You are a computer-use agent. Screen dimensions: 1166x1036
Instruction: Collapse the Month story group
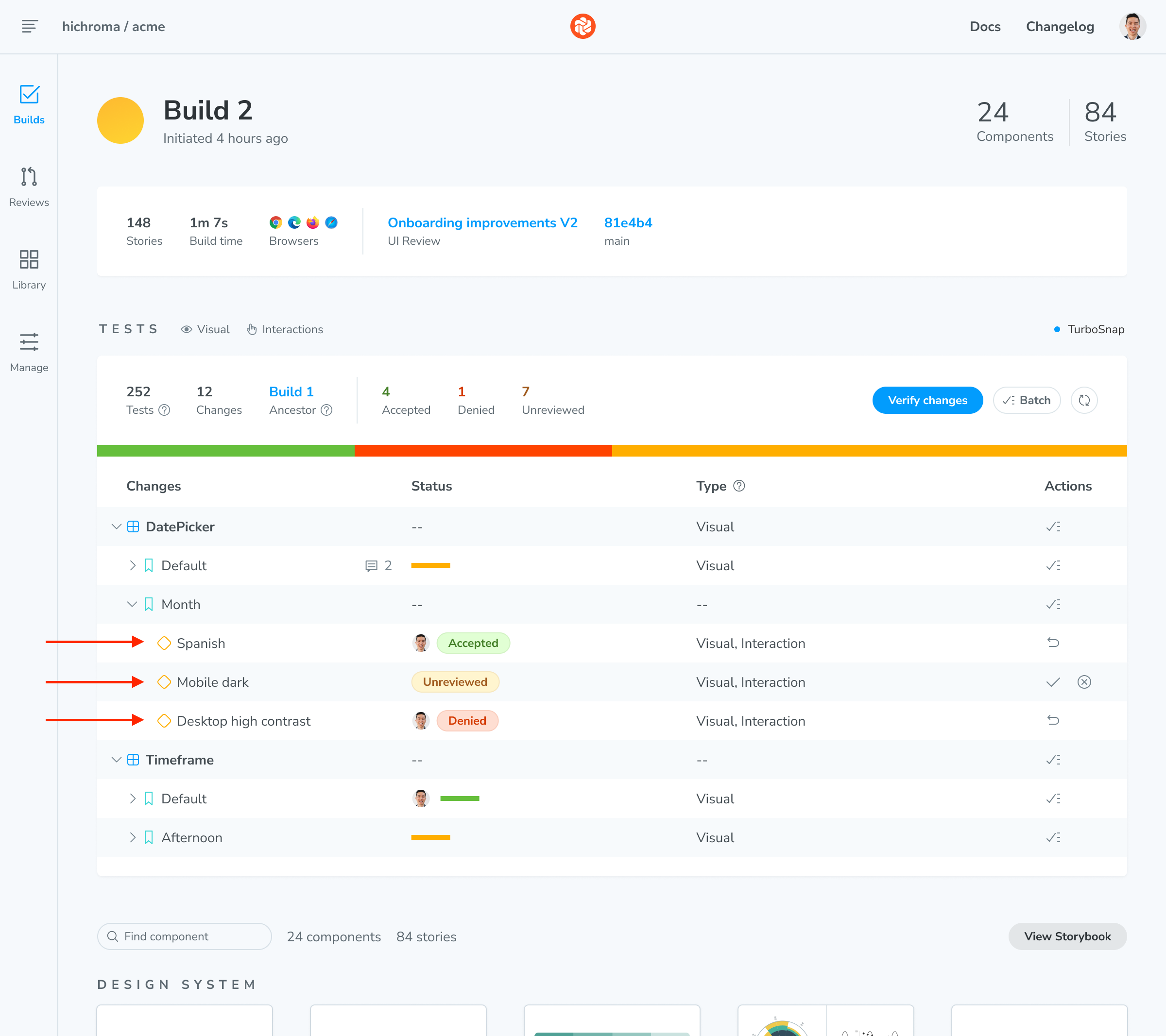pos(132,604)
